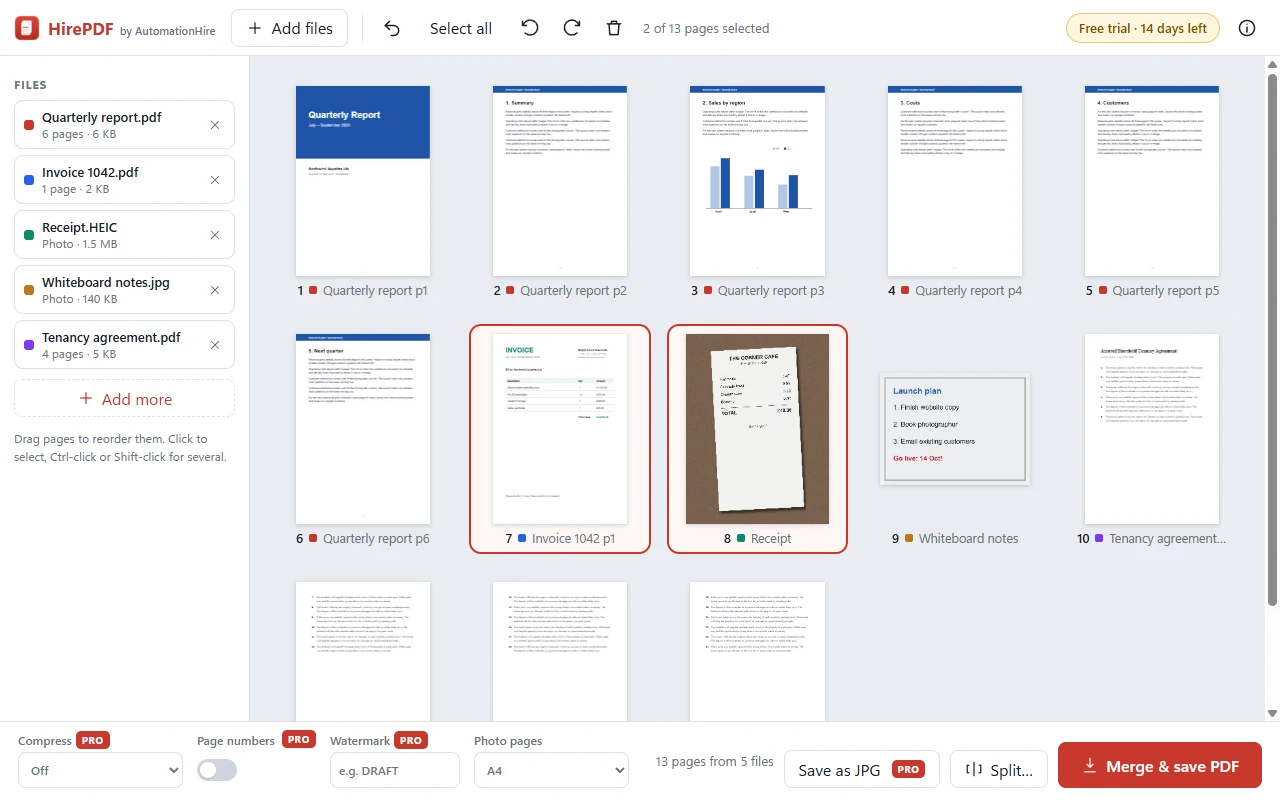
Task: Click the undo back-arrow icon
Action: (x=392, y=29)
